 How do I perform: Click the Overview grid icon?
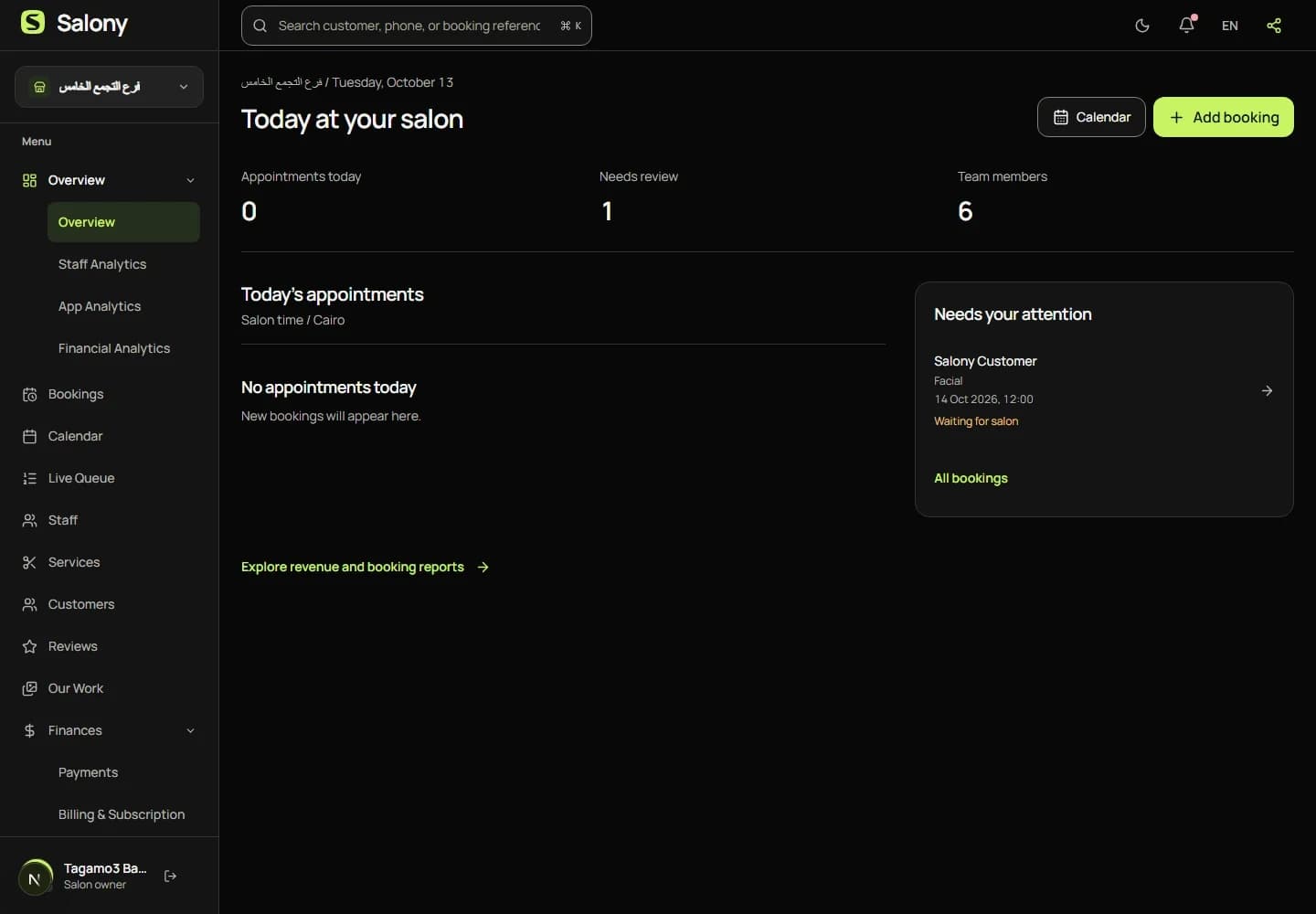click(x=29, y=180)
